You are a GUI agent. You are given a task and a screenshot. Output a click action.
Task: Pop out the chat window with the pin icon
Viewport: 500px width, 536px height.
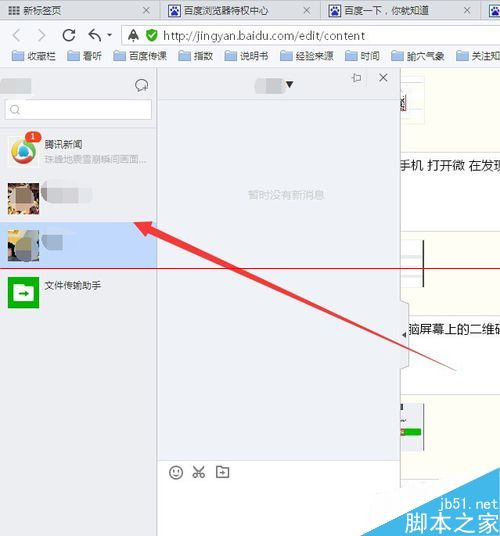pyautogui.click(x=356, y=78)
